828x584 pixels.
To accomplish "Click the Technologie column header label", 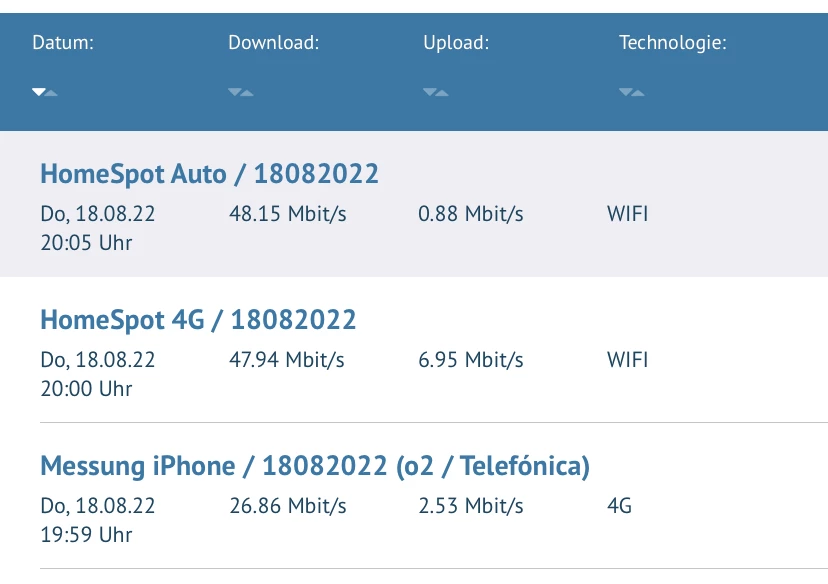I will click(x=672, y=43).
